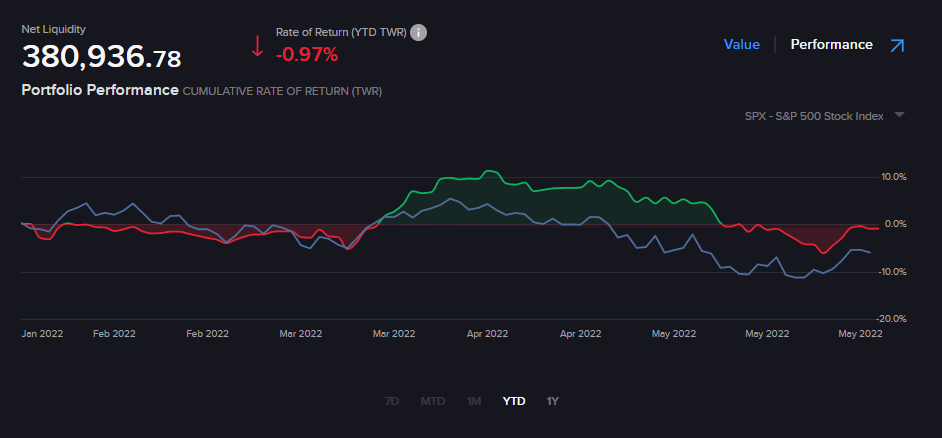This screenshot has width=942, height=438.
Task: Click the Net Liquidity amount 380,936.78
Action: [x=101, y=57]
